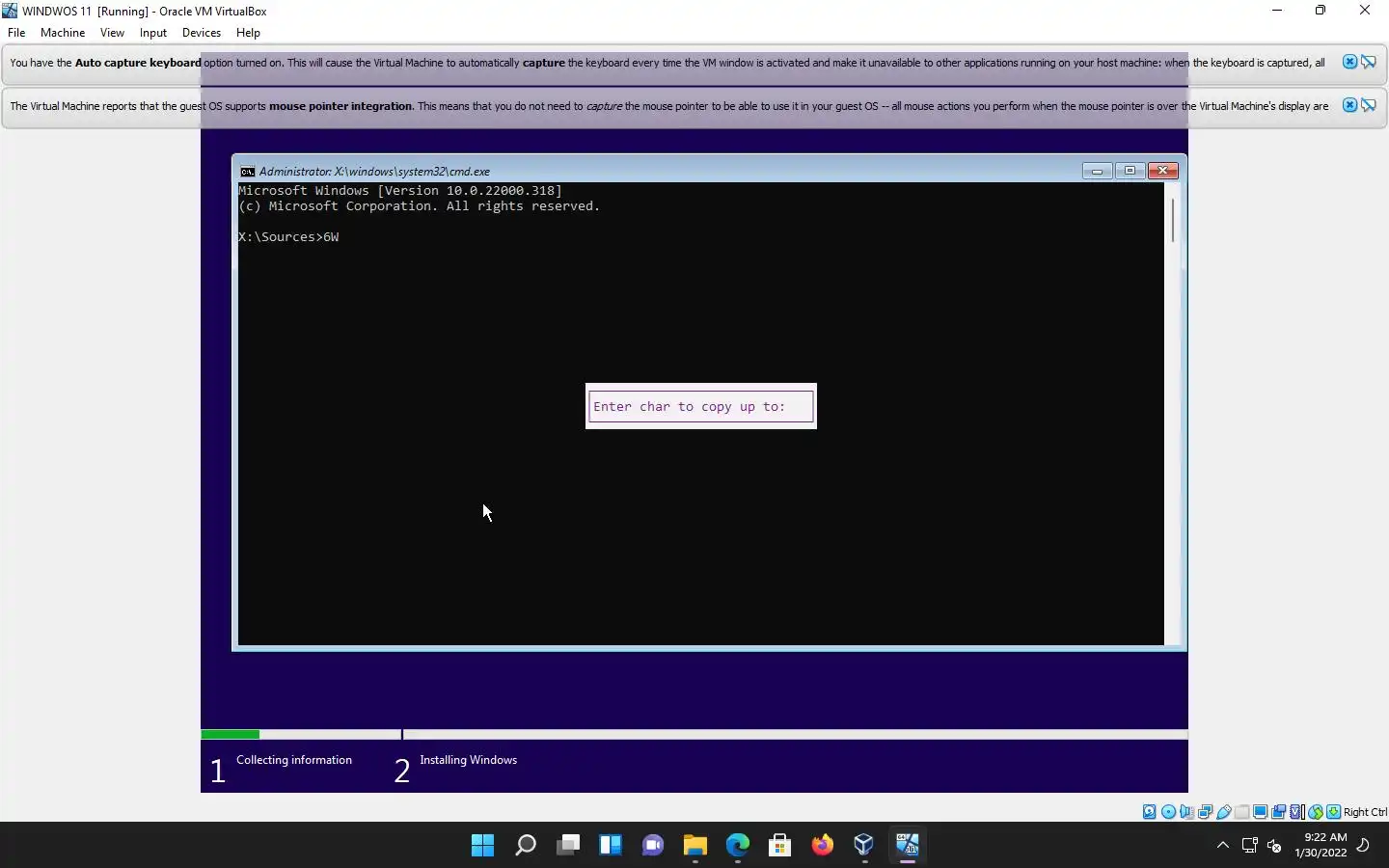The image size is (1389, 868).
Task: Click the X:\Sources>6W command line
Action: click(288, 237)
